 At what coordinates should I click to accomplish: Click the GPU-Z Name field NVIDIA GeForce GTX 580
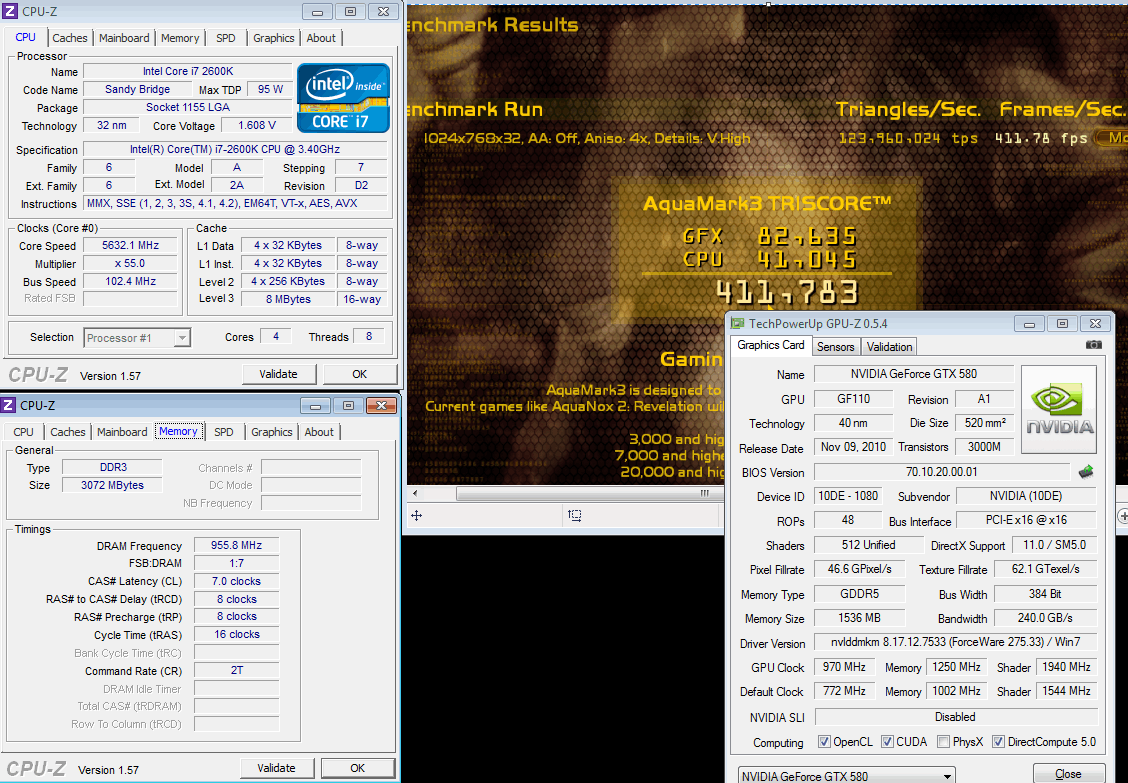(914, 374)
